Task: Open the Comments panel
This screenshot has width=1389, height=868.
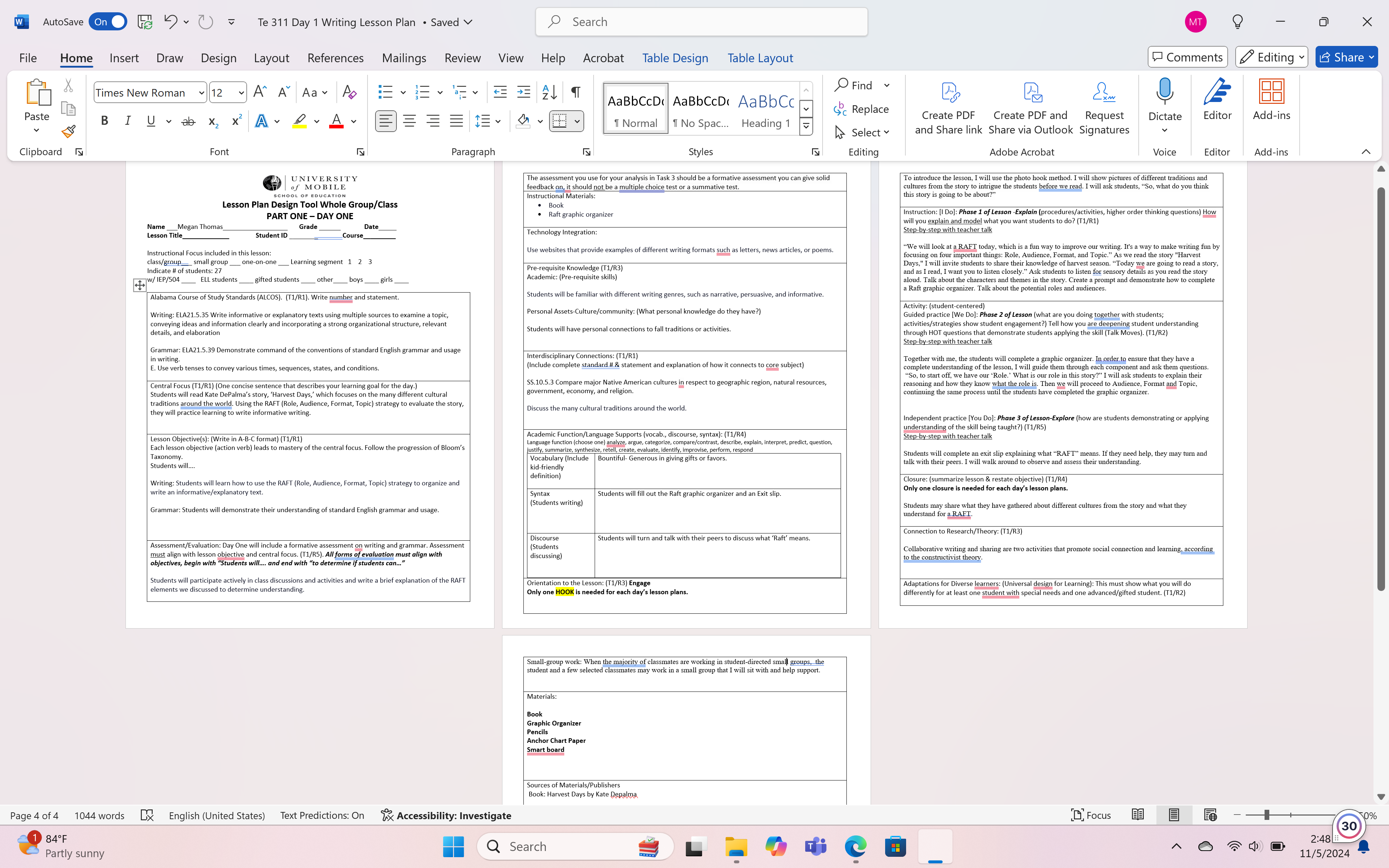Action: coord(1187,57)
